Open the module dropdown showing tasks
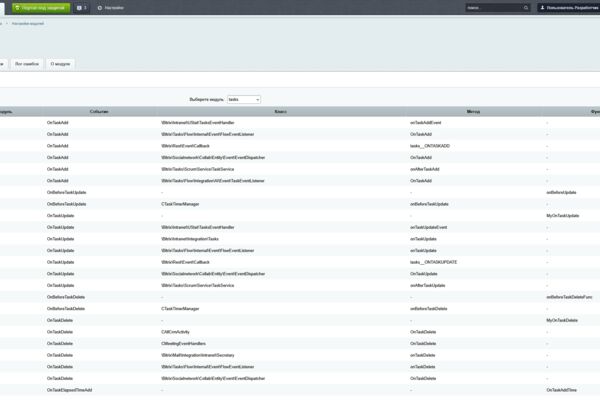The image size is (600, 400). pyautogui.click(x=244, y=100)
